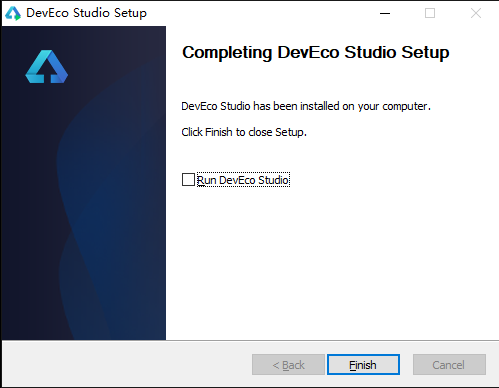Click the large DevEco logo on blue banner
The width and height of the screenshot is (499, 388).
47,66
